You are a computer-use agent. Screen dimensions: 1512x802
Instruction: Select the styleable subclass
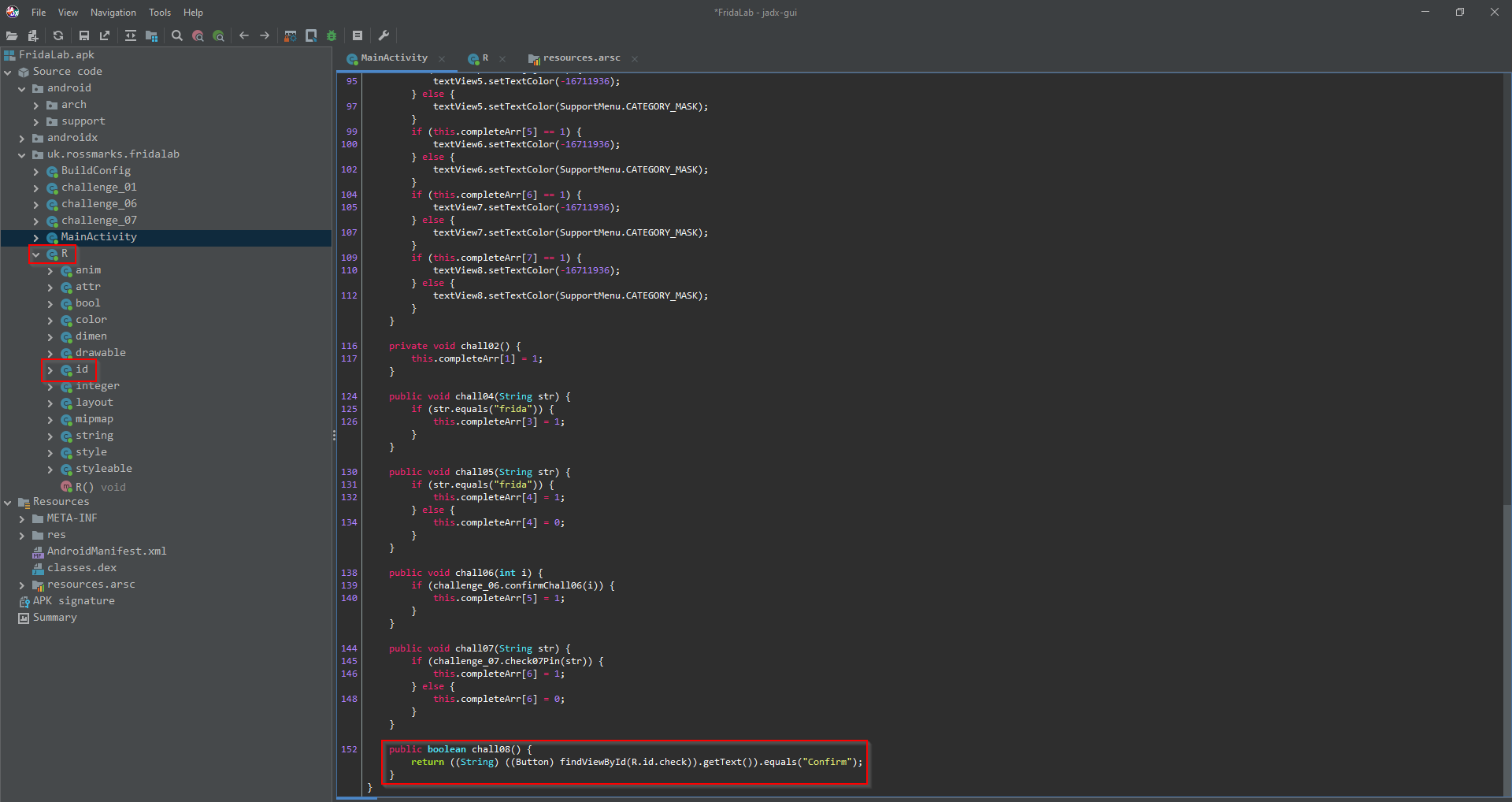(104, 469)
